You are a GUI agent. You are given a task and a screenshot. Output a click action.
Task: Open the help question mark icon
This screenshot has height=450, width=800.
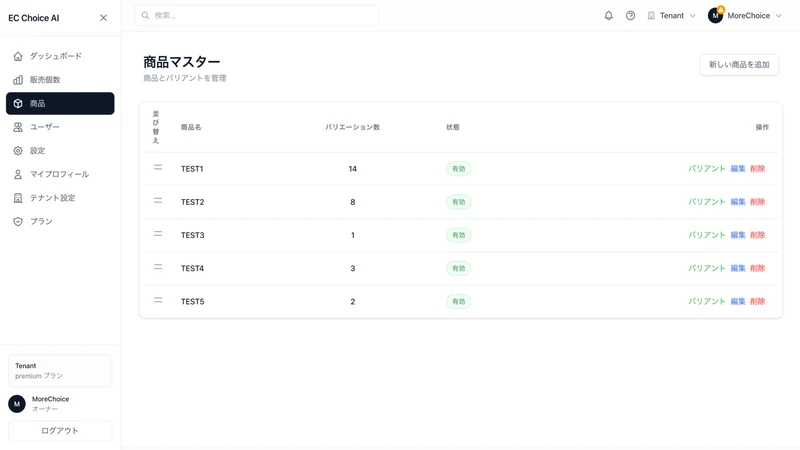coord(631,16)
